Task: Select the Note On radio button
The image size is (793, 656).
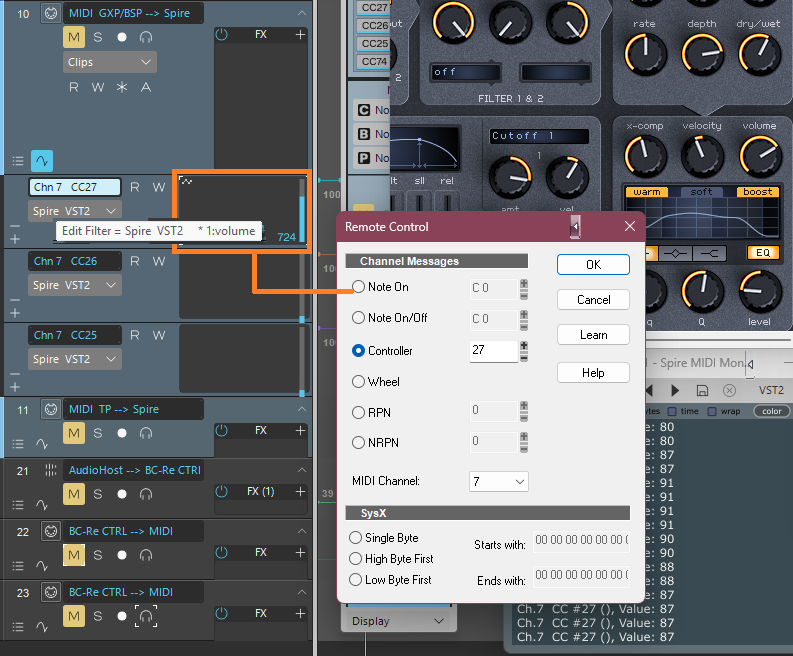Action: pos(358,287)
